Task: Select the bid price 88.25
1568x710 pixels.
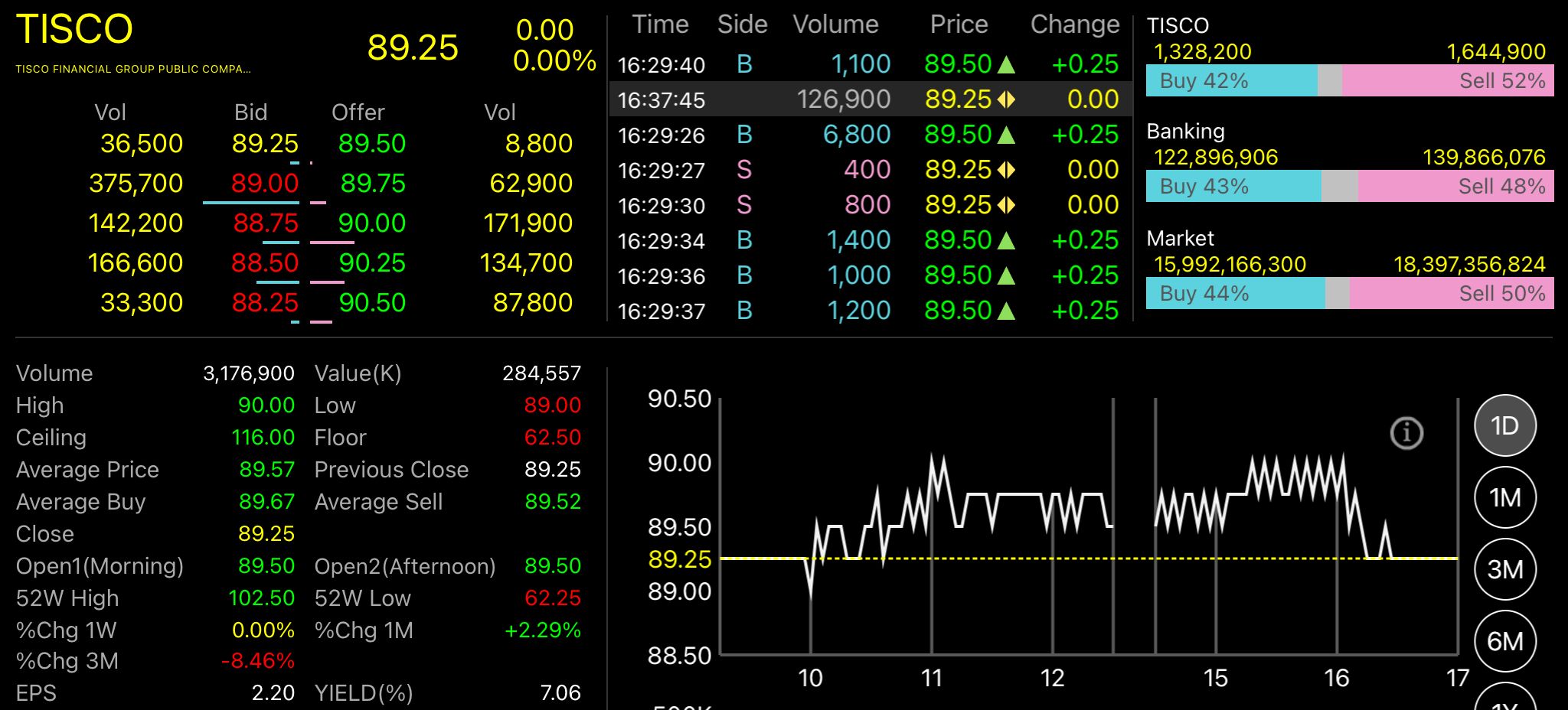Action: [265, 302]
